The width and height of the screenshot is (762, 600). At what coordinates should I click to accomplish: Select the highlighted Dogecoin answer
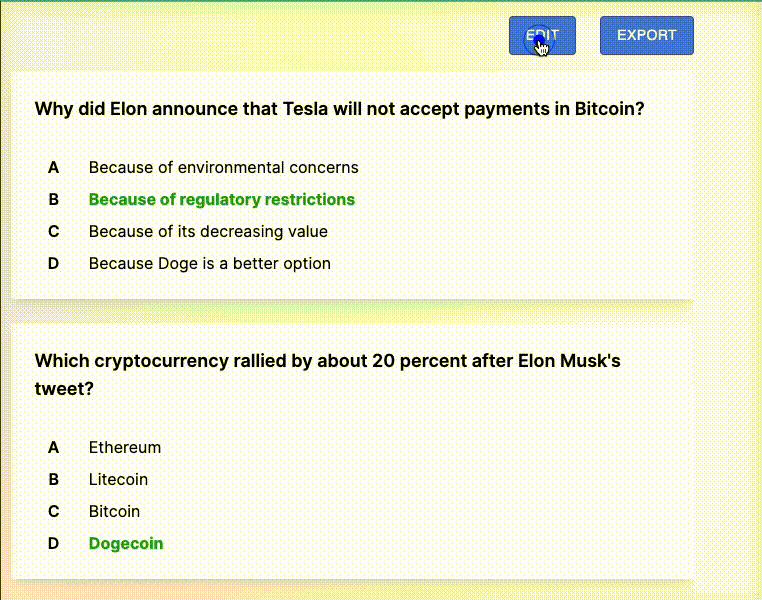coord(125,543)
